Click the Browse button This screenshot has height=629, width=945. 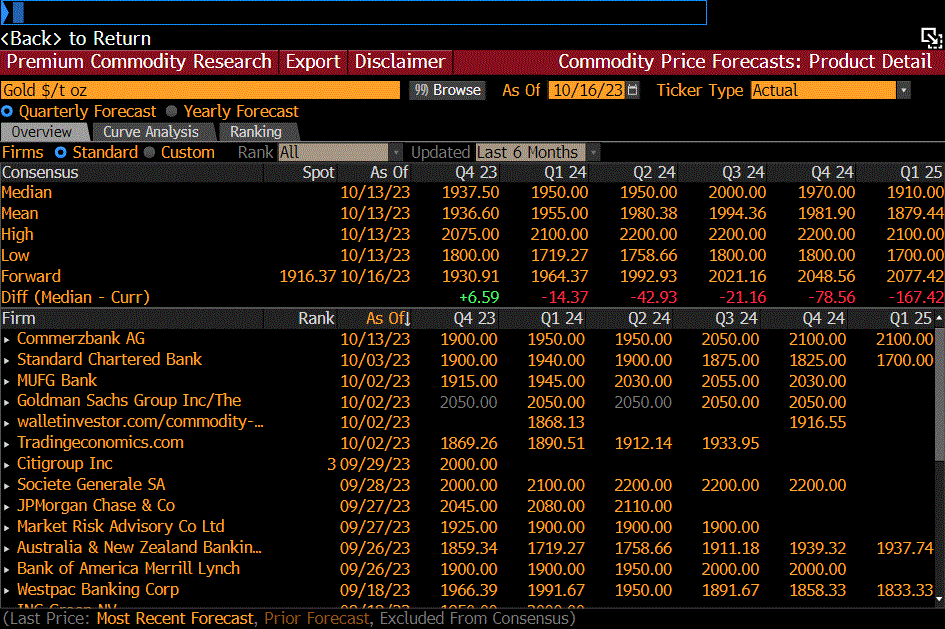pos(448,90)
